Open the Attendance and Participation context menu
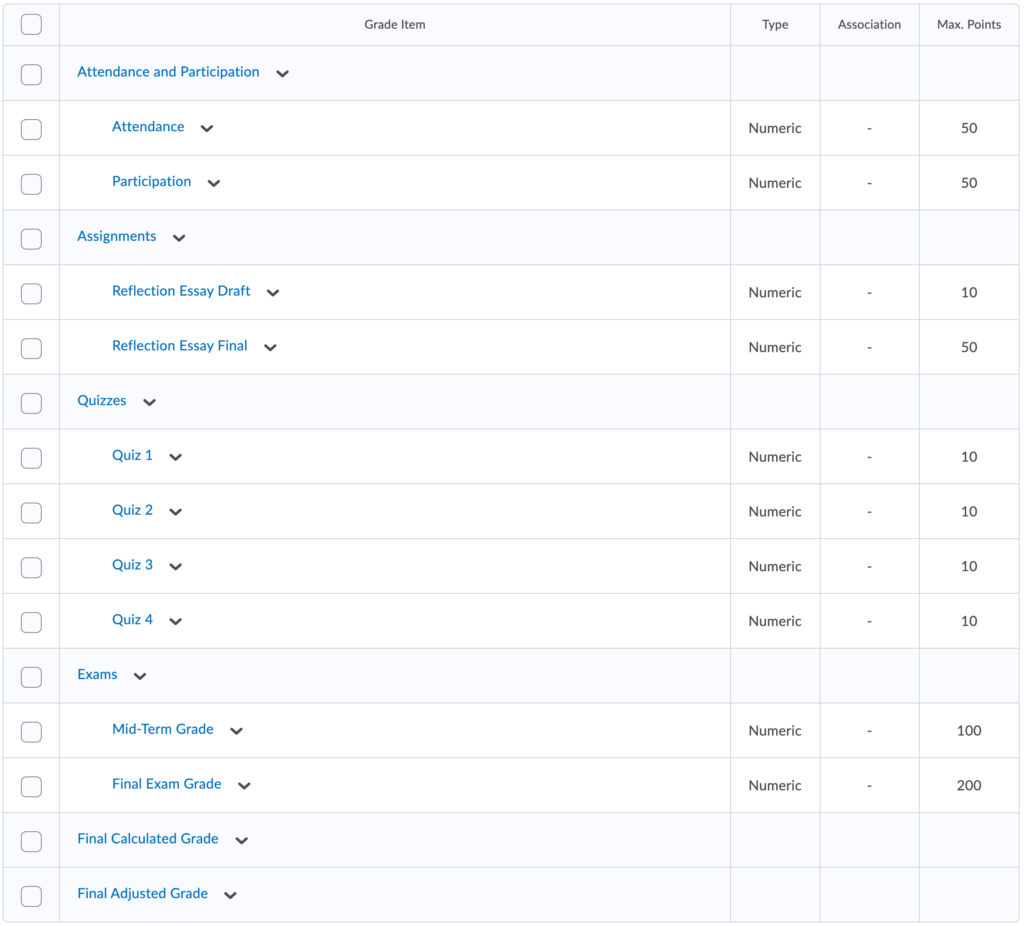This screenshot has width=1024, height=926. click(282, 73)
